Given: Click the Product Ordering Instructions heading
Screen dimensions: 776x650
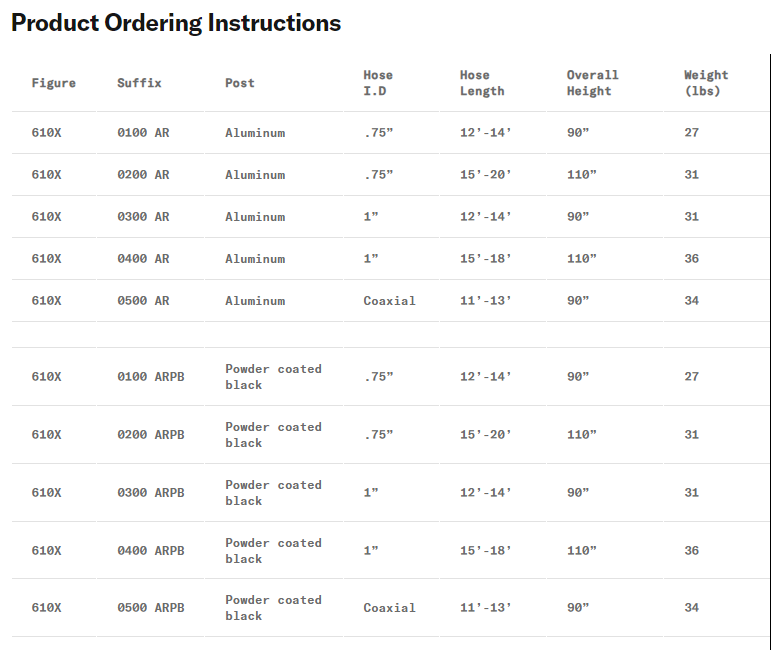Looking at the screenshot, I should tap(176, 23).
